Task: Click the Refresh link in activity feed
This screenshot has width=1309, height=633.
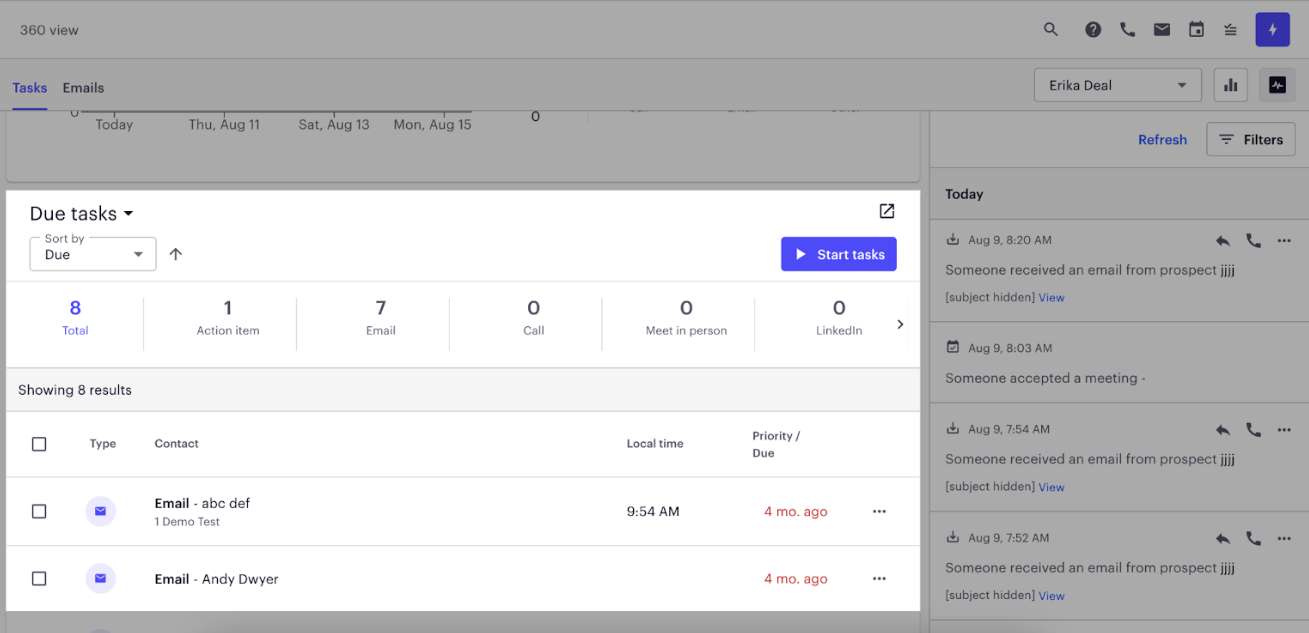Action: point(1162,140)
